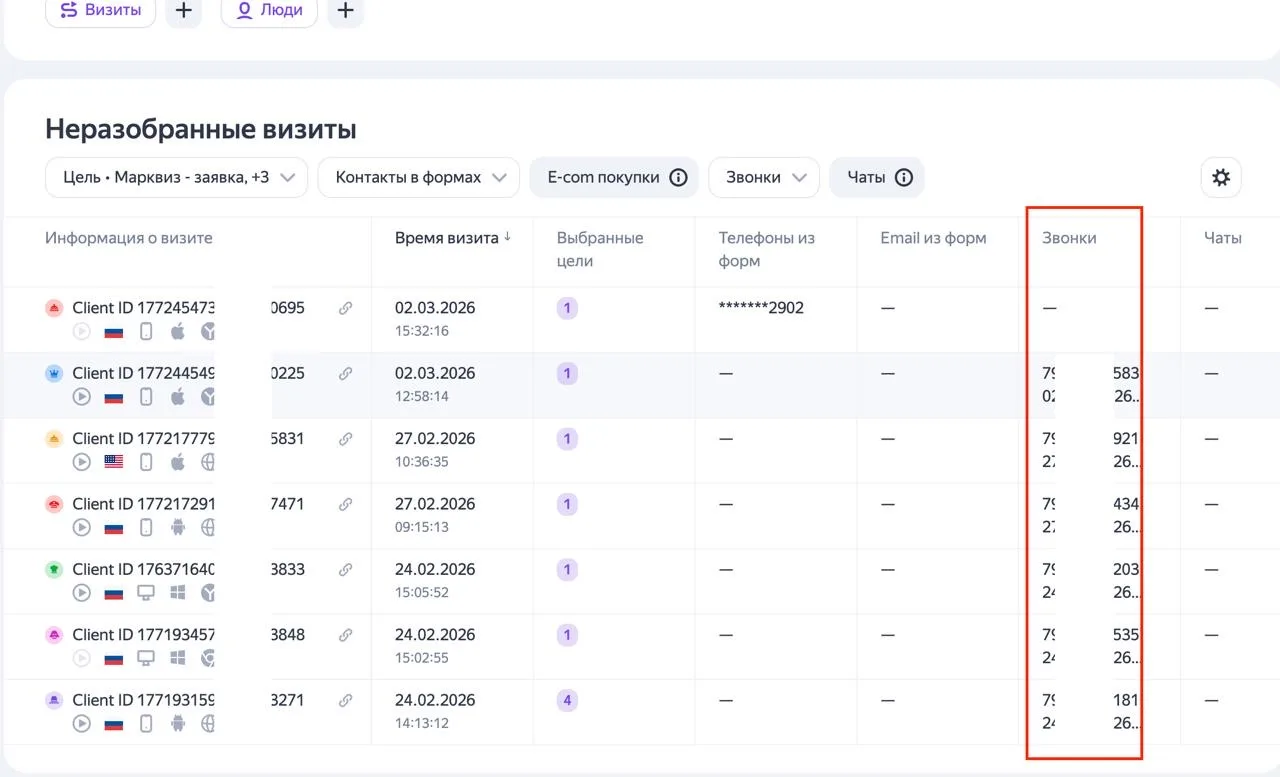The image size is (1280, 777).
Task: Click the Android icon in the 09:15:13 visit
Action: pos(178,527)
